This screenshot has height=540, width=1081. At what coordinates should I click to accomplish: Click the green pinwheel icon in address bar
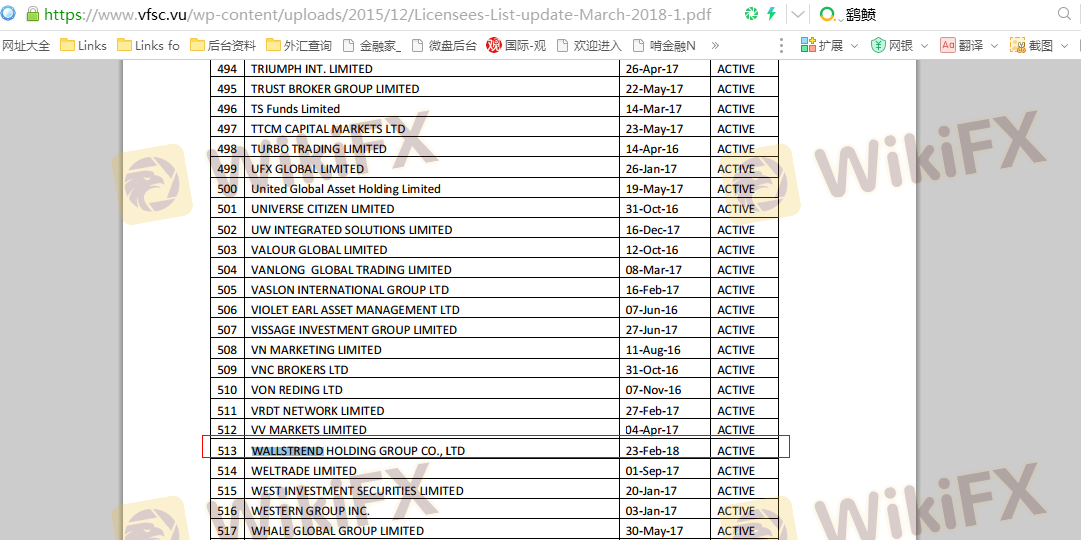pyautogui.click(x=752, y=14)
